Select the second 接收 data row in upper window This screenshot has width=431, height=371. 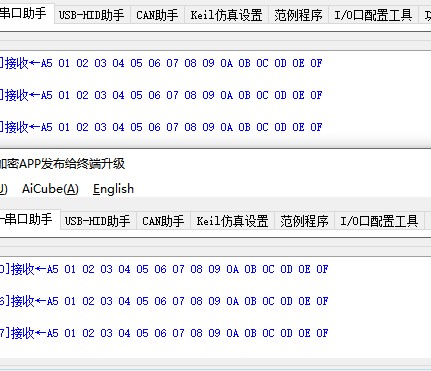161,95
